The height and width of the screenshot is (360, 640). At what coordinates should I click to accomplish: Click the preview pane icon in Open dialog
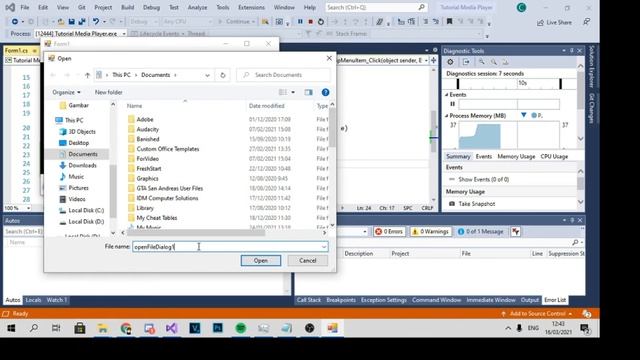pyautogui.click(x=309, y=92)
